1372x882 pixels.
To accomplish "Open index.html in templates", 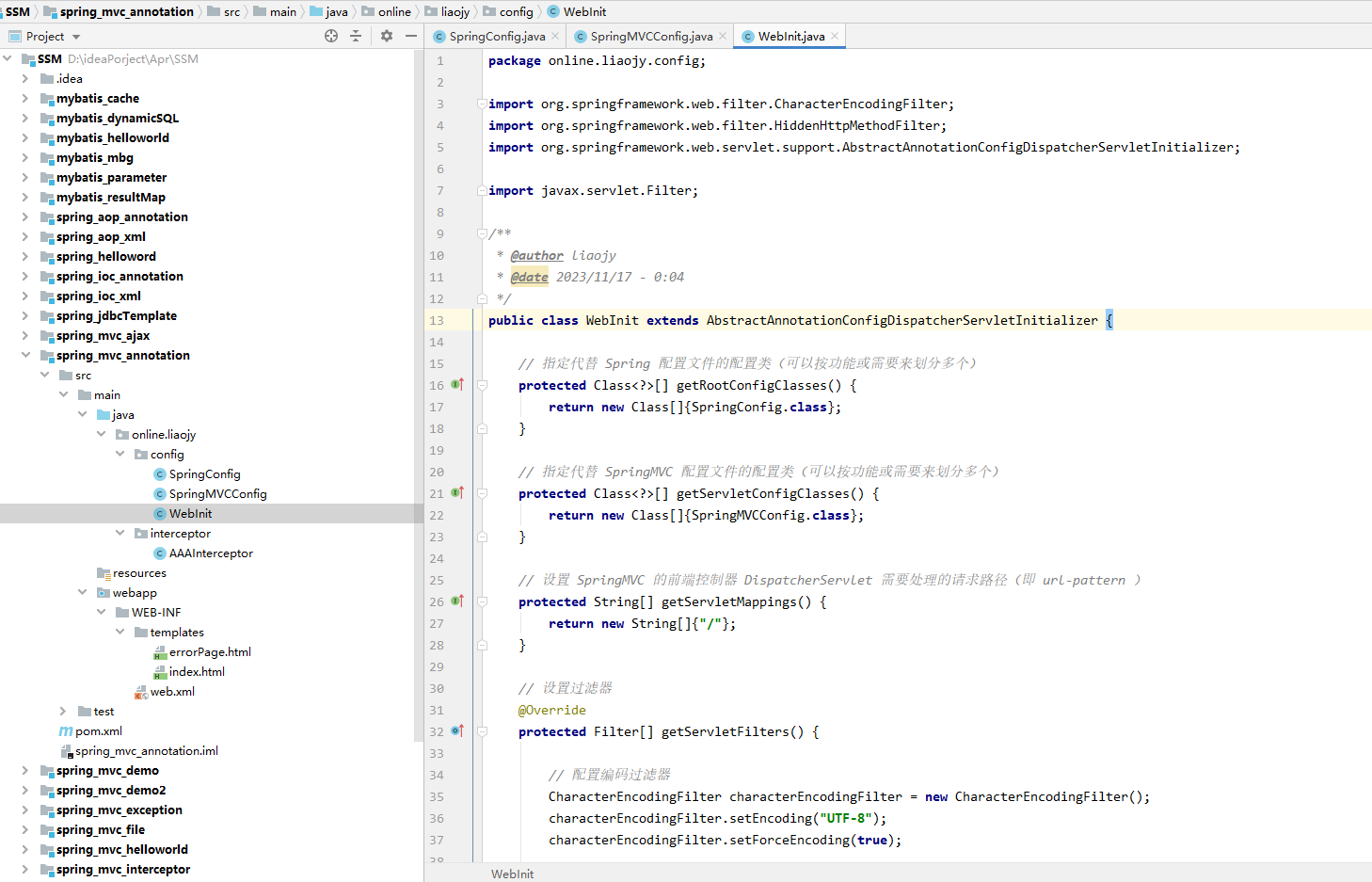I will [x=197, y=672].
